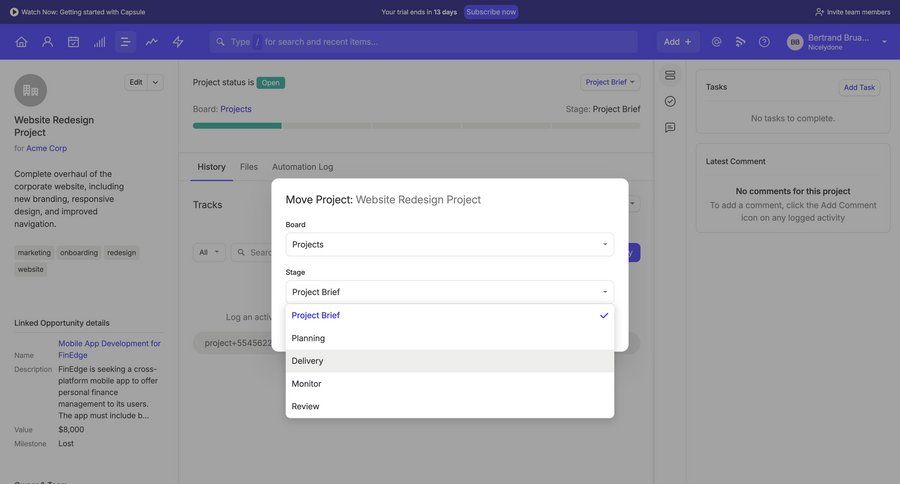Open the dropdown arrow next to Edit
The image size is (900, 484).
pos(156,82)
